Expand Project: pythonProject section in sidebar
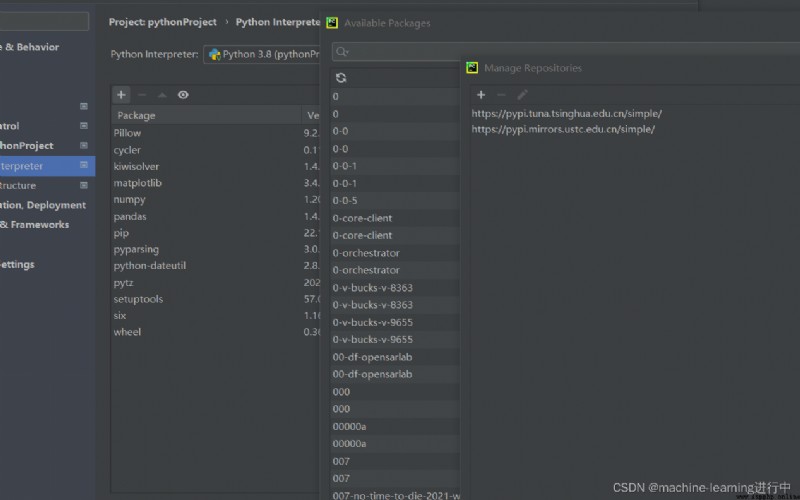 [27, 145]
